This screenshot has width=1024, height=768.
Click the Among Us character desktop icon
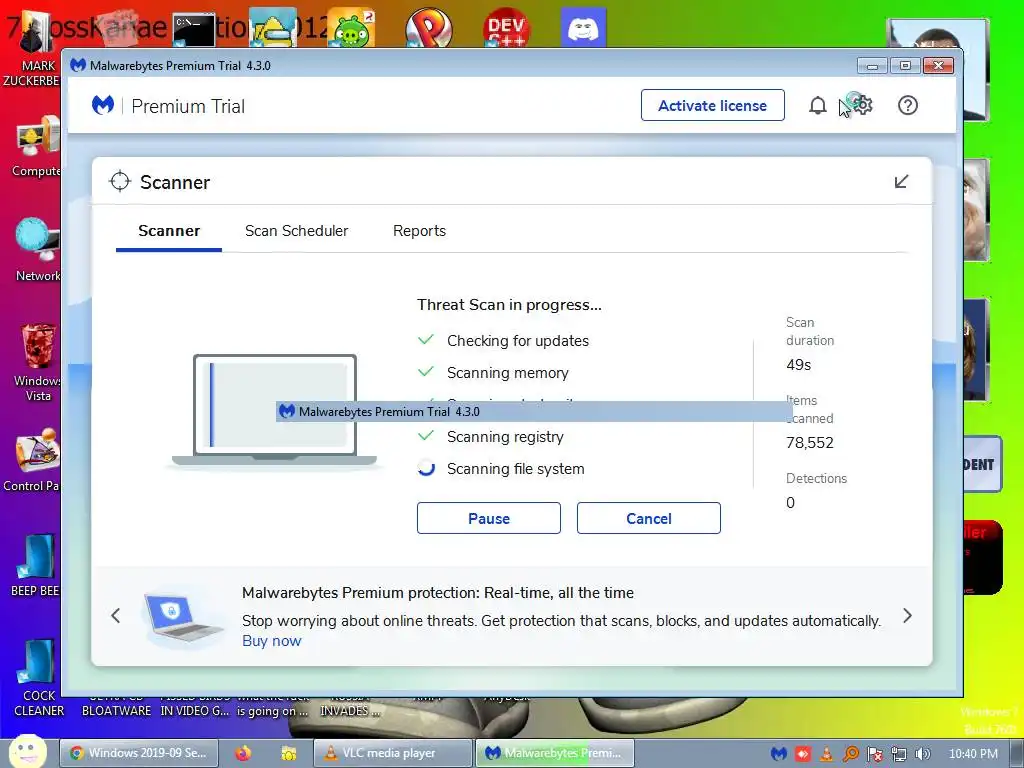coord(273,27)
